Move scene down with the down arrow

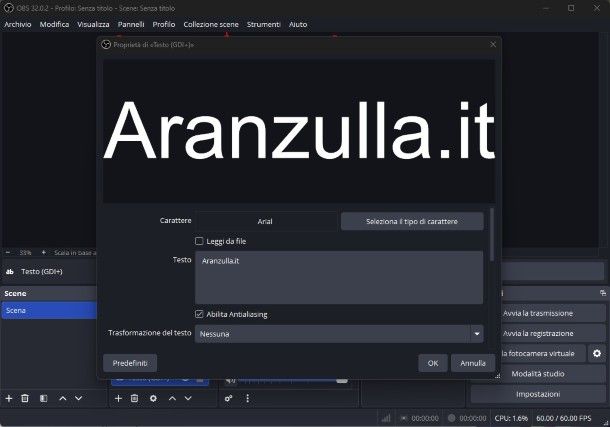pyautogui.click(x=79, y=398)
